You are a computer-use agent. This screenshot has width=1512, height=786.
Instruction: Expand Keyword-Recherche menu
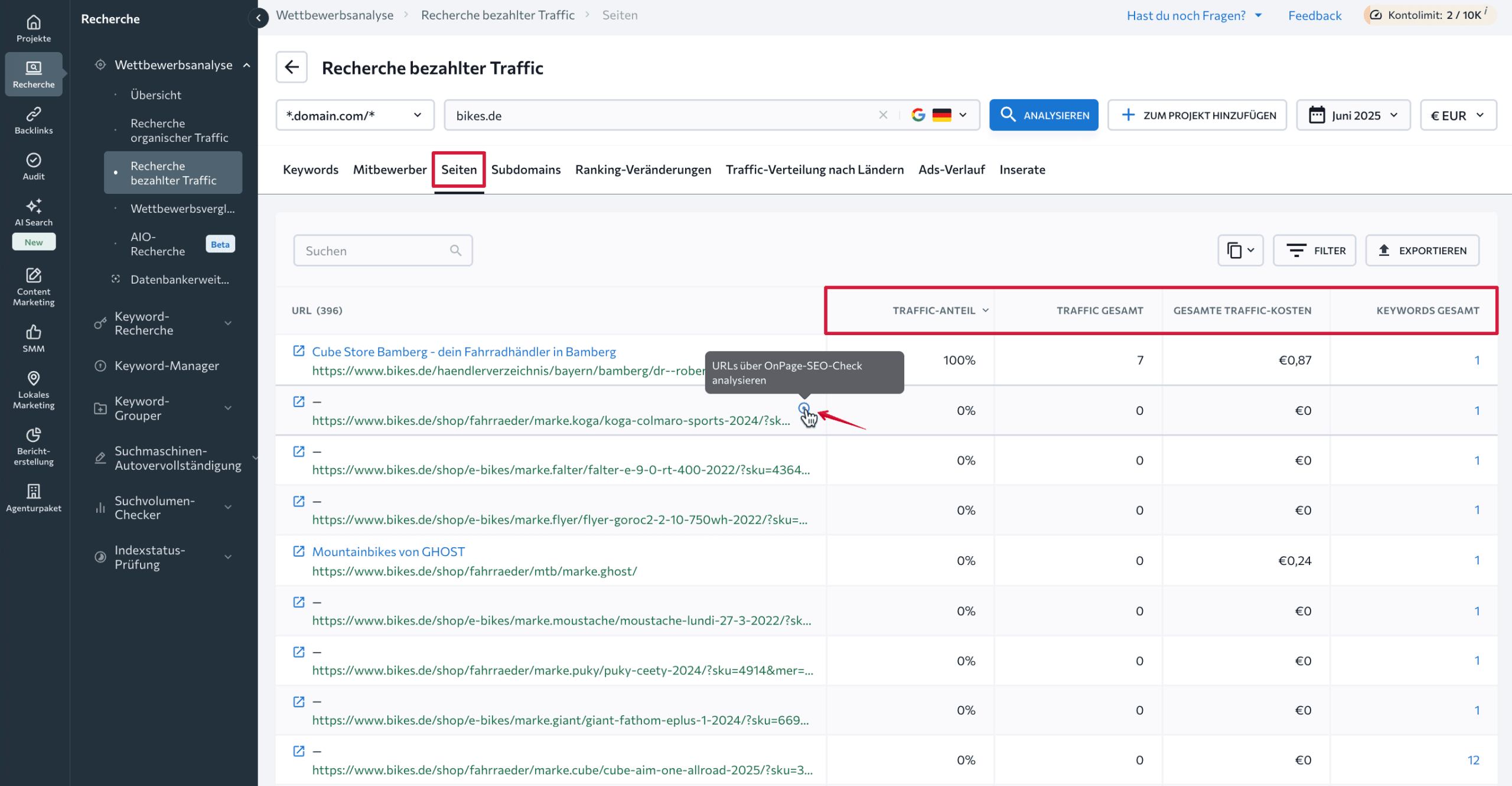[x=228, y=323]
